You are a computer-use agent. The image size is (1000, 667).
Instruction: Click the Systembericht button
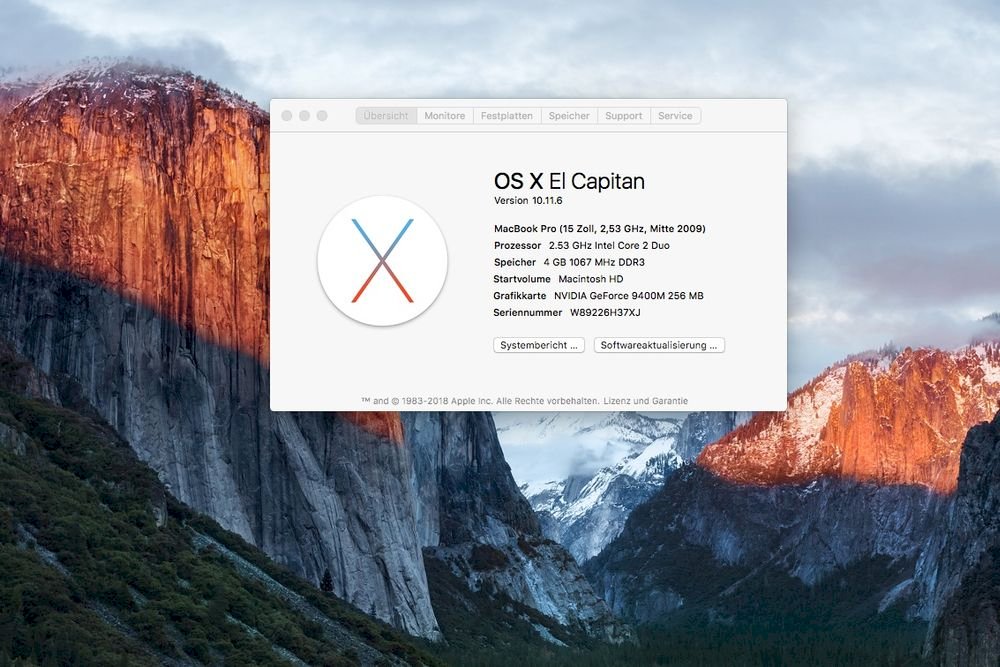click(539, 345)
